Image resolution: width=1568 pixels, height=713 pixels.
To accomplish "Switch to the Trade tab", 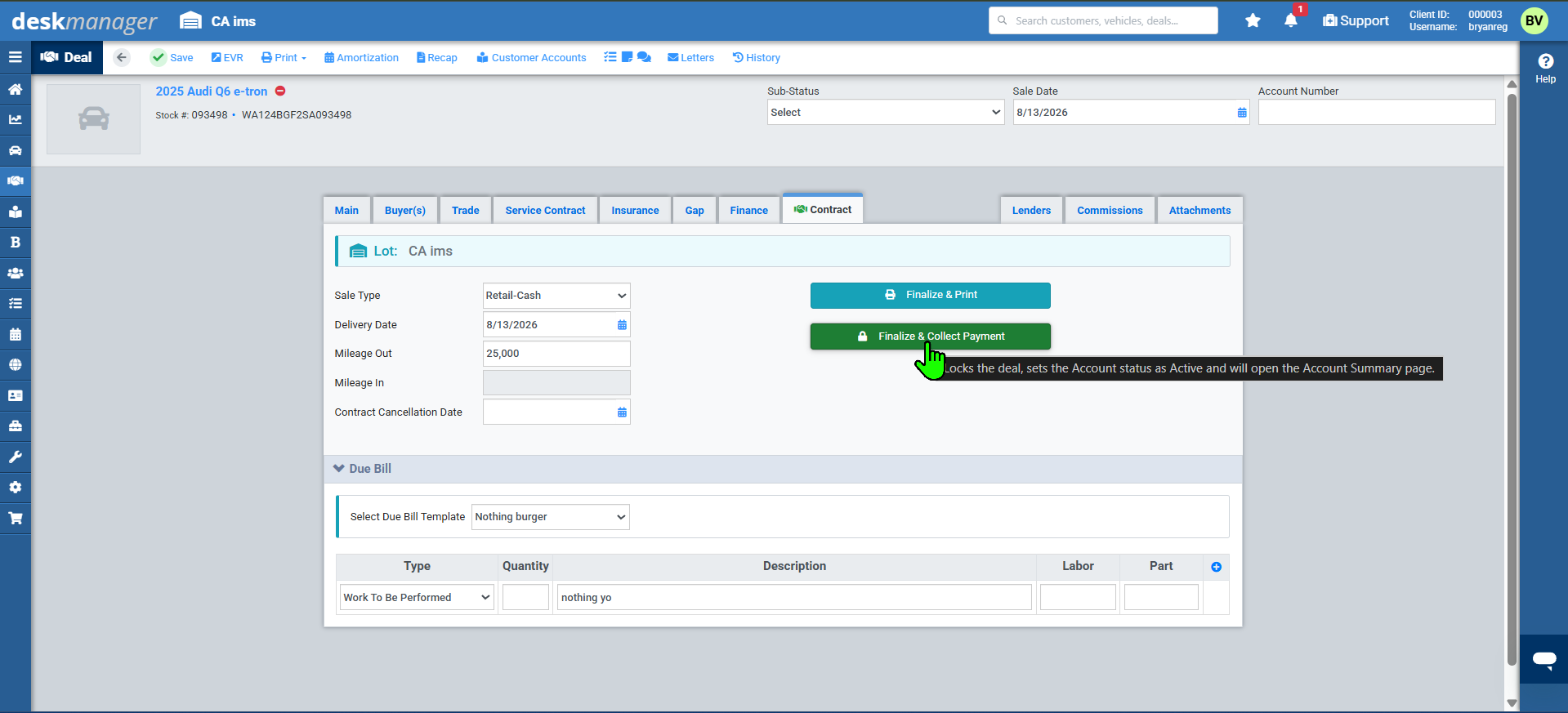I will pos(466,210).
